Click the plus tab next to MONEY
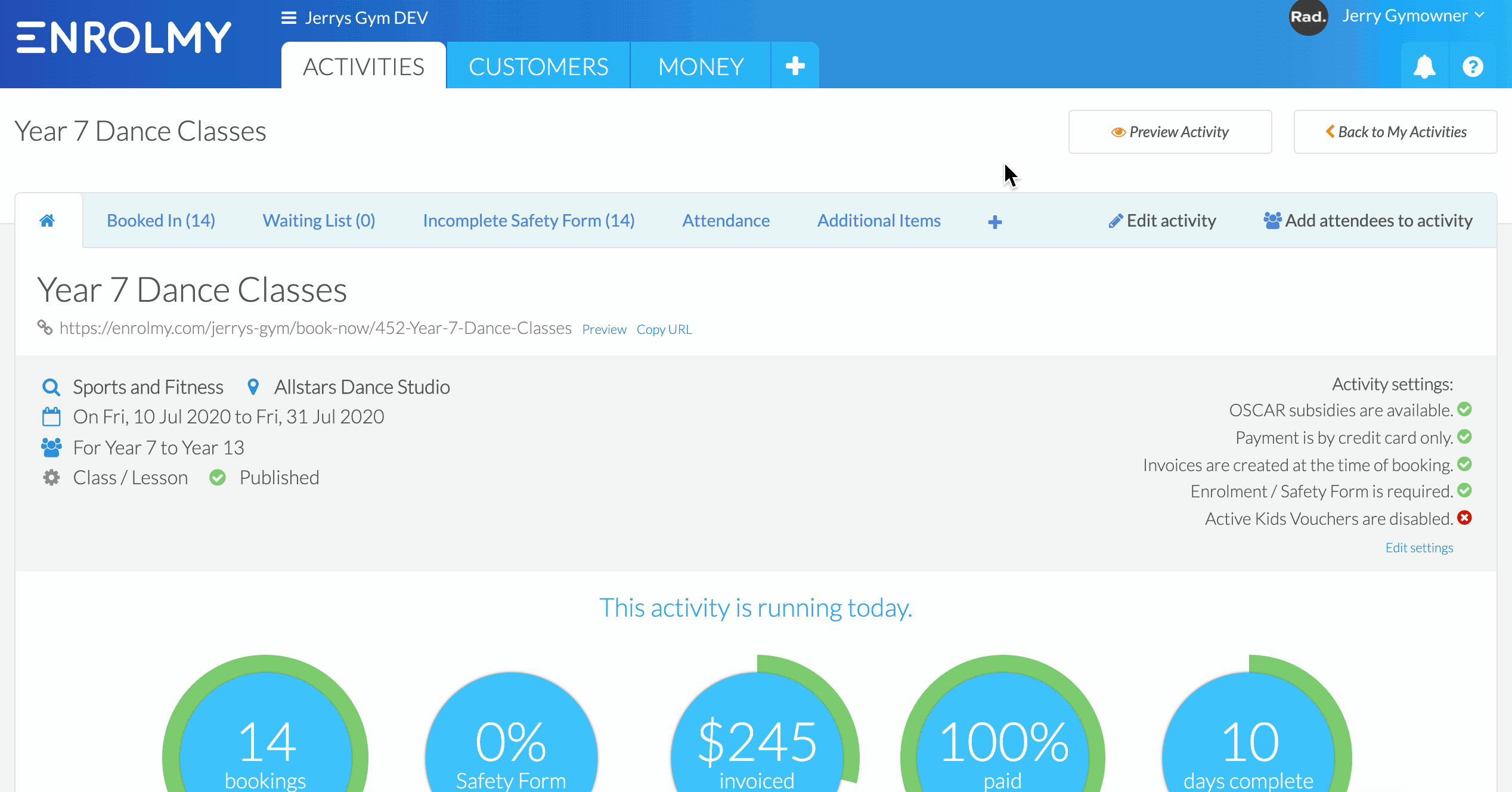 click(x=795, y=66)
